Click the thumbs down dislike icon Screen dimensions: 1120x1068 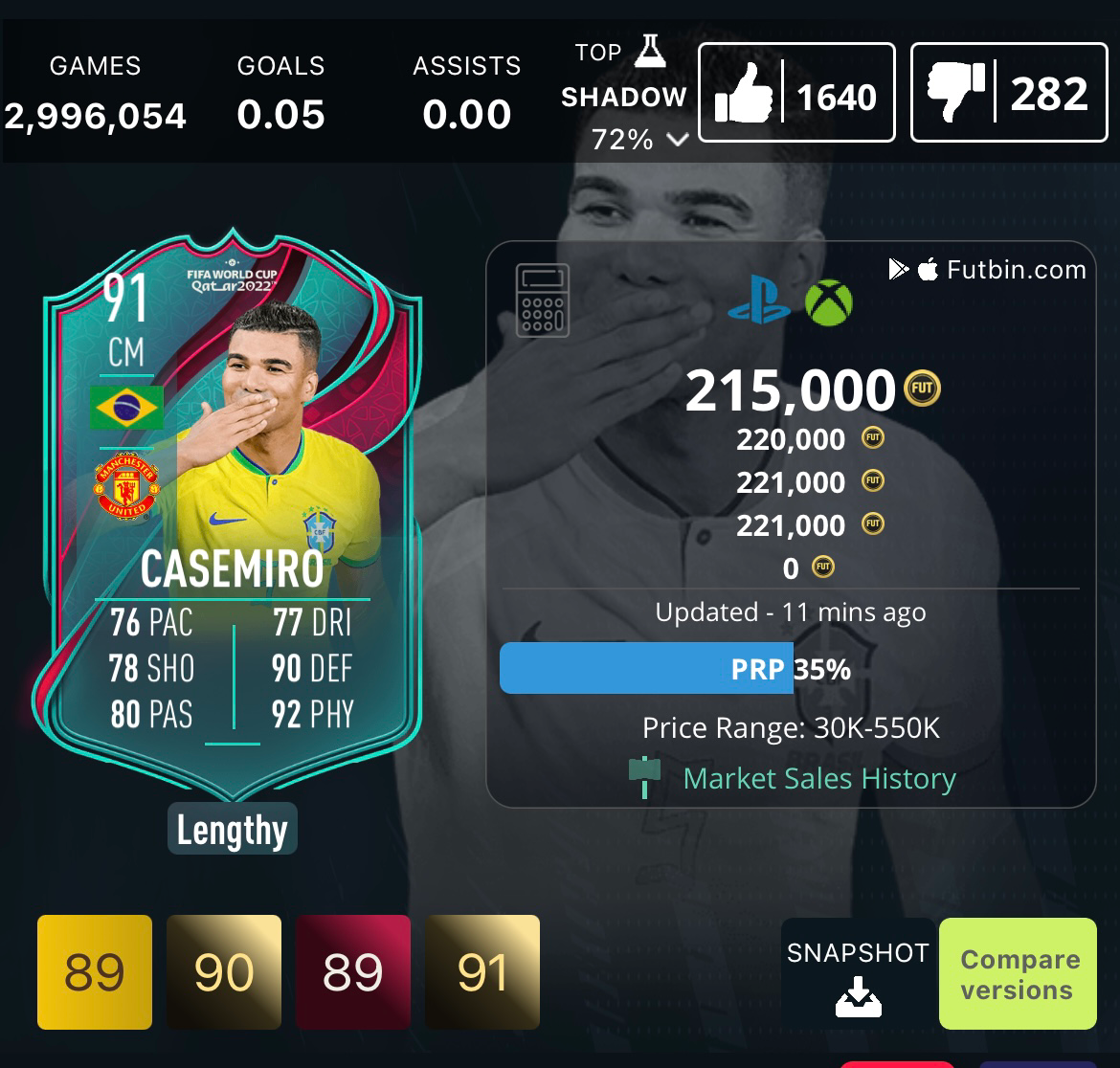(955, 91)
